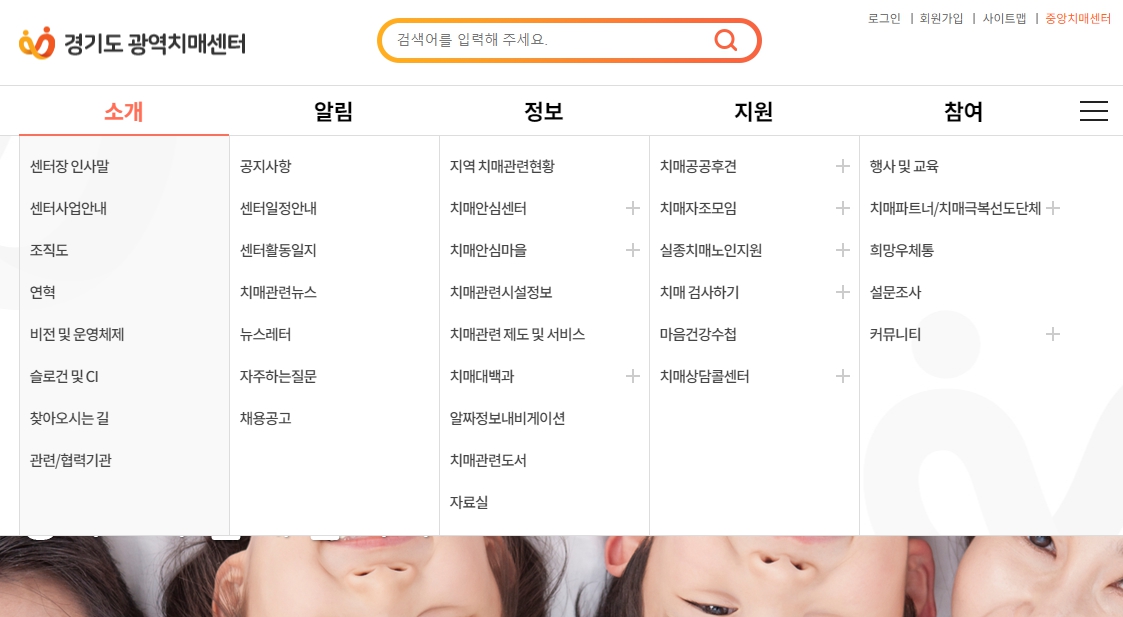The height and width of the screenshot is (617, 1123).
Task: Click inside the search input field
Action: click(x=540, y=40)
